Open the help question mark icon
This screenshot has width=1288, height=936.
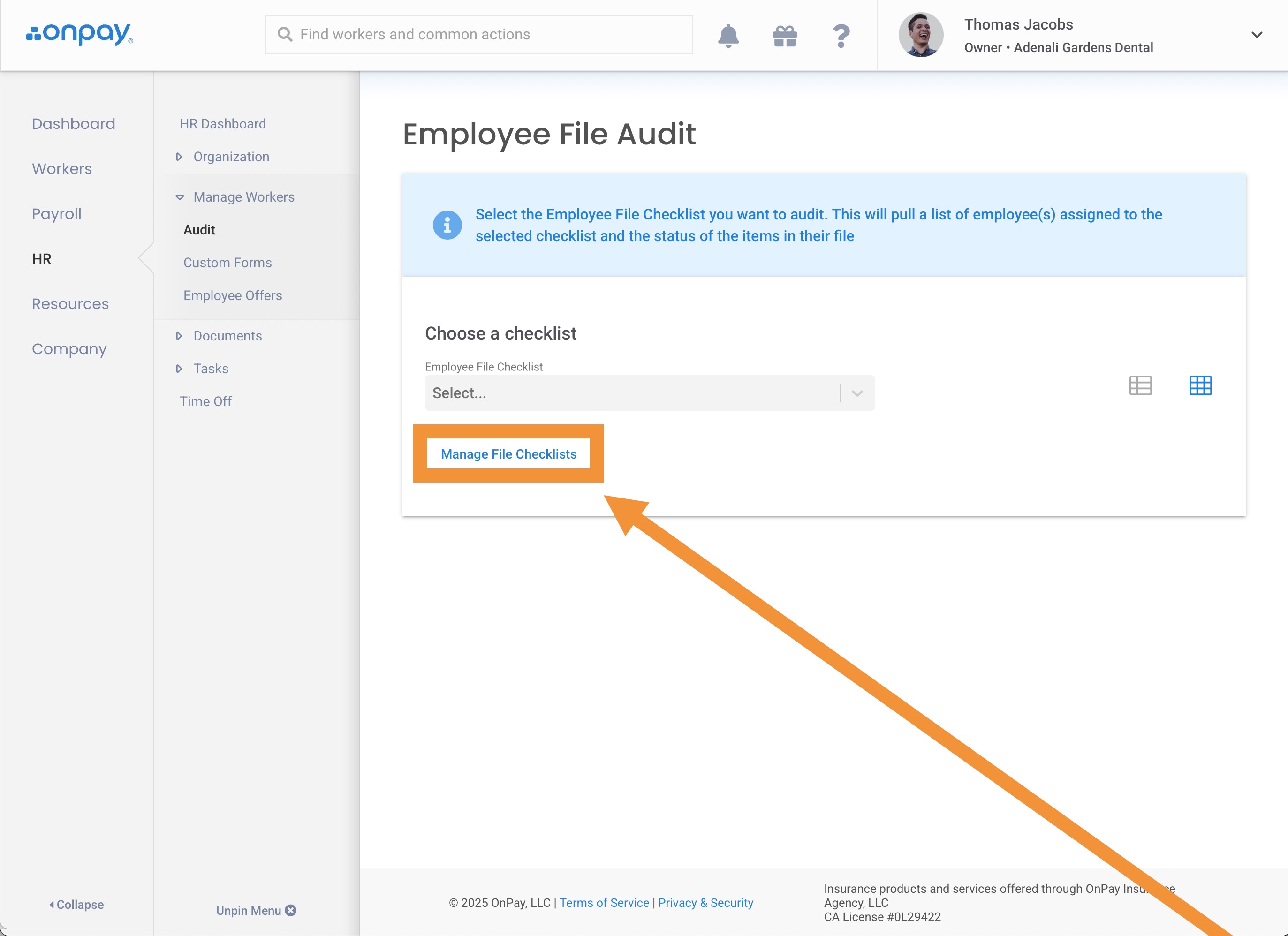point(841,35)
